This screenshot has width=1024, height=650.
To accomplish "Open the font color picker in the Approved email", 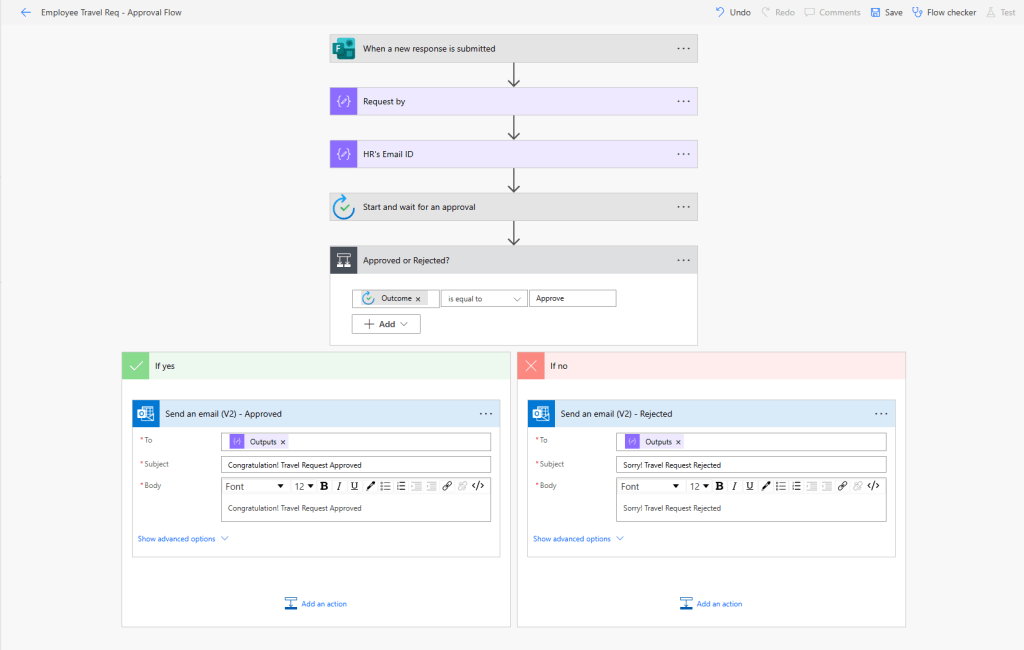I will (x=370, y=486).
